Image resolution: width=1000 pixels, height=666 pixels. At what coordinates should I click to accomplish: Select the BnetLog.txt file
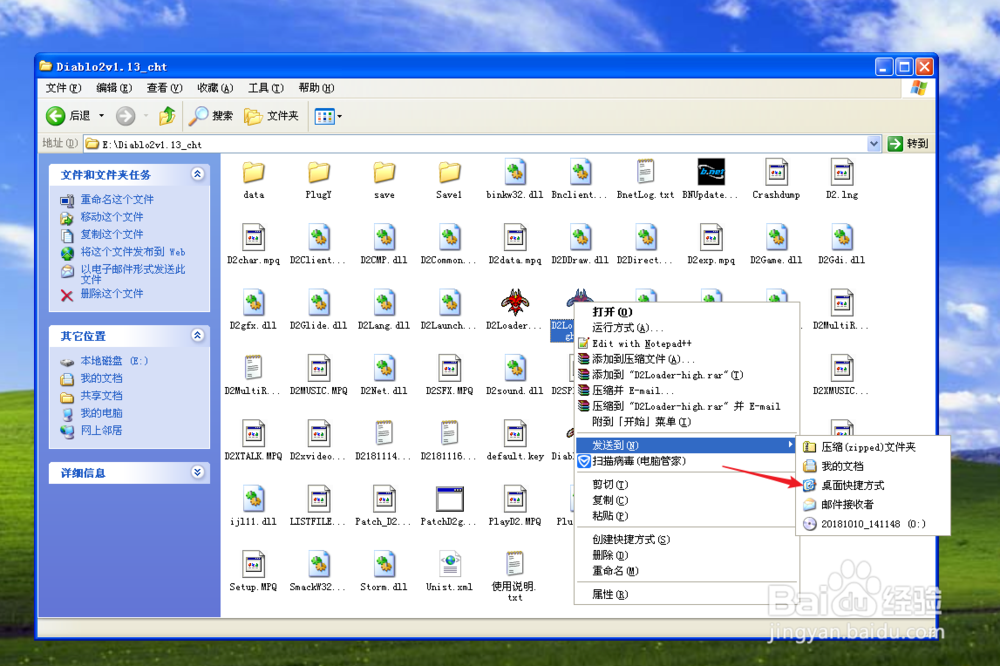645,180
